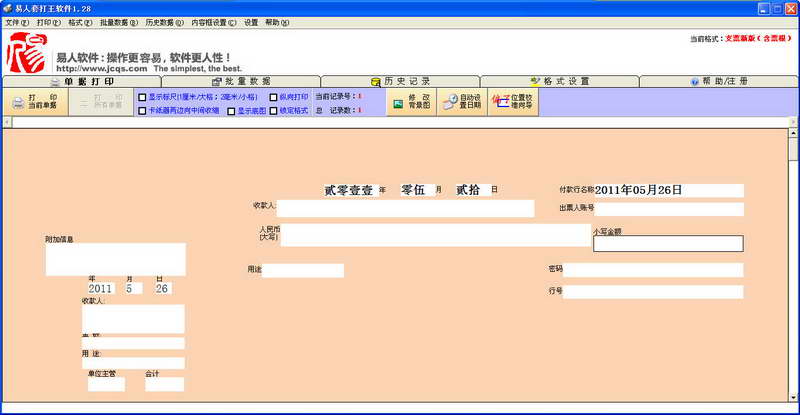Image resolution: width=800 pixels, height=415 pixels.
Task: Click the vertical scrollbar up arrow
Action: click(x=793, y=133)
